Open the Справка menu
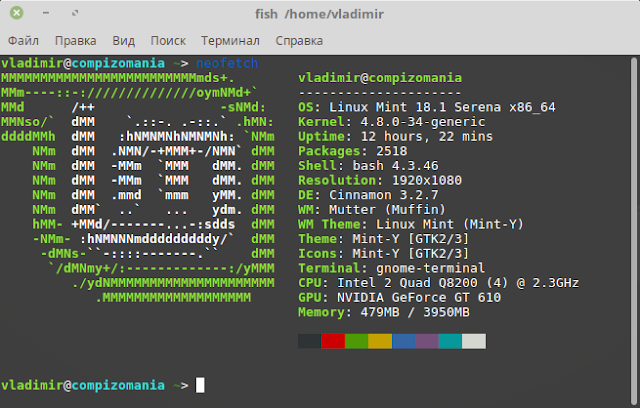 (299, 41)
